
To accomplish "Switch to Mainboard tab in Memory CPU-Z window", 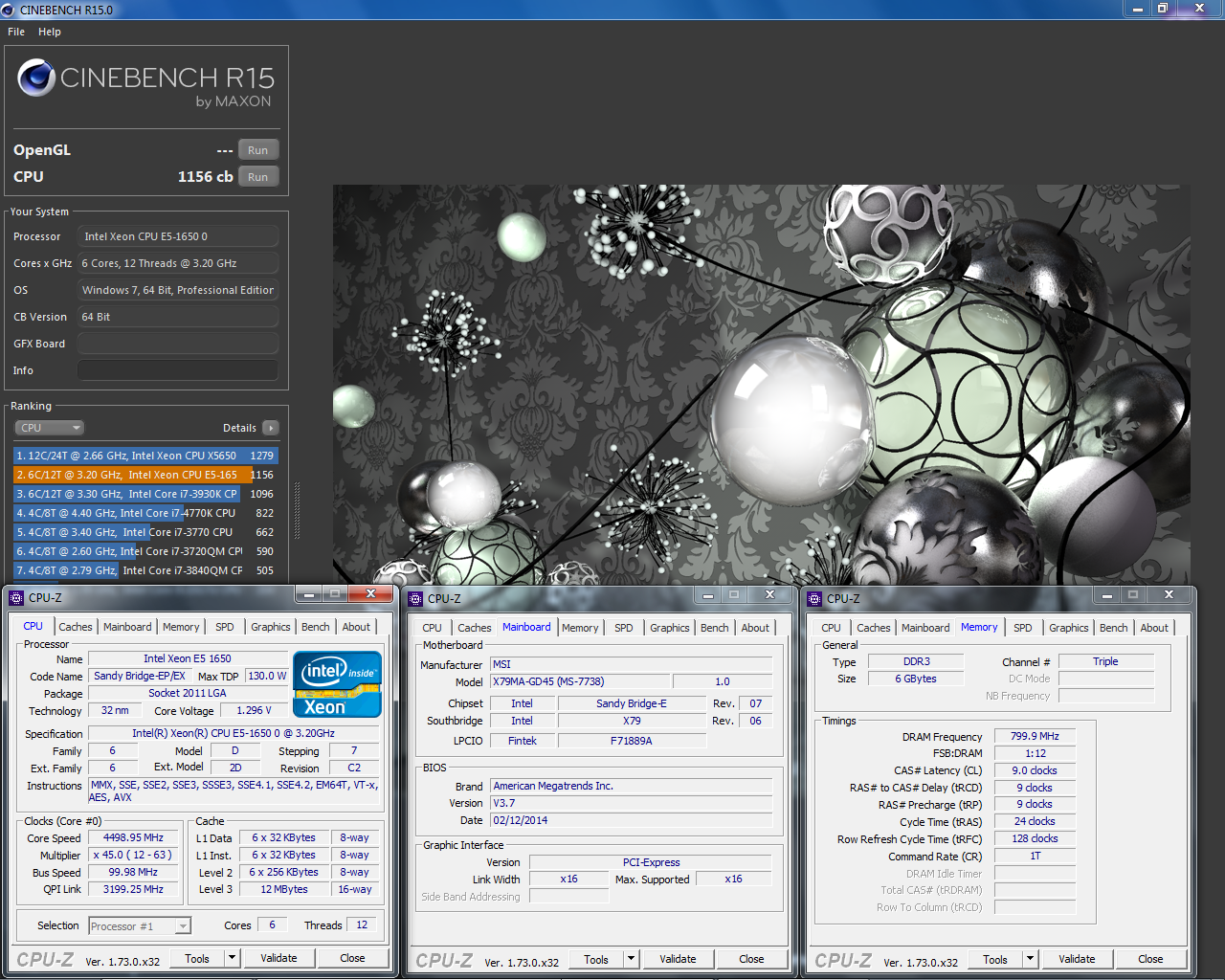I will pos(925,628).
